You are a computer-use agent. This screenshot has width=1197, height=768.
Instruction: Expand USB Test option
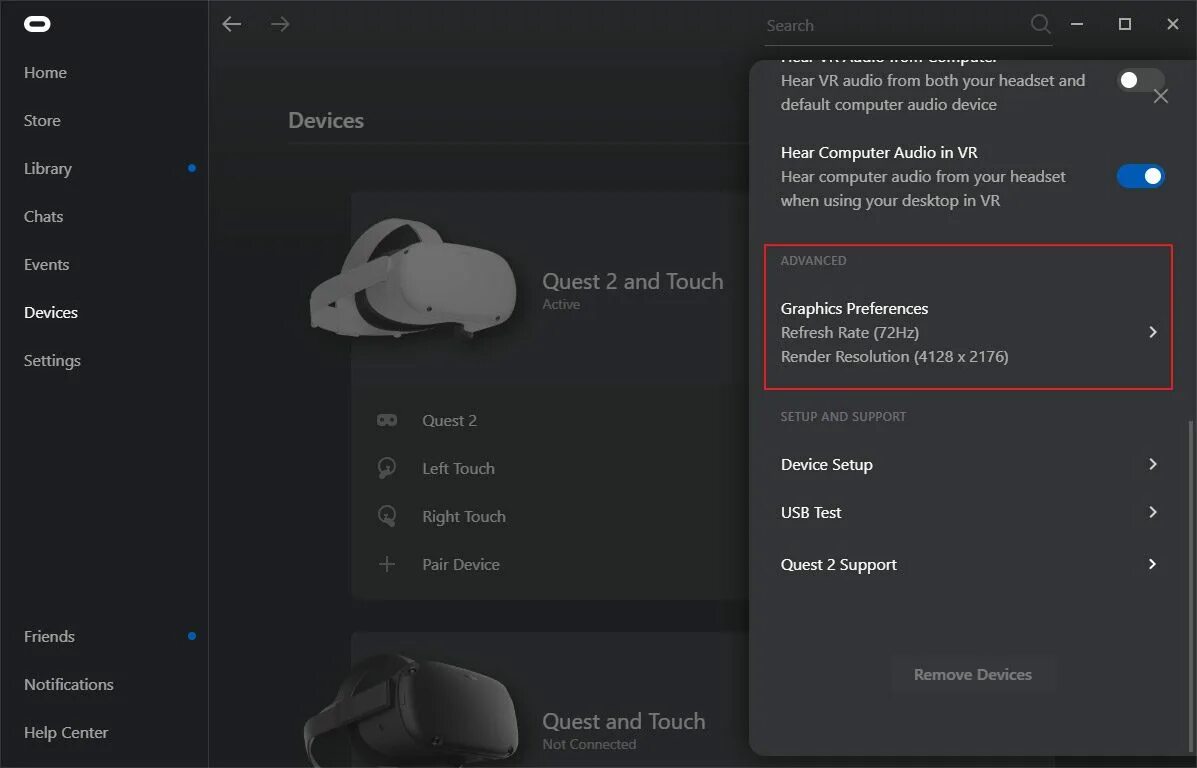pyautogui.click(x=968, y=512)
